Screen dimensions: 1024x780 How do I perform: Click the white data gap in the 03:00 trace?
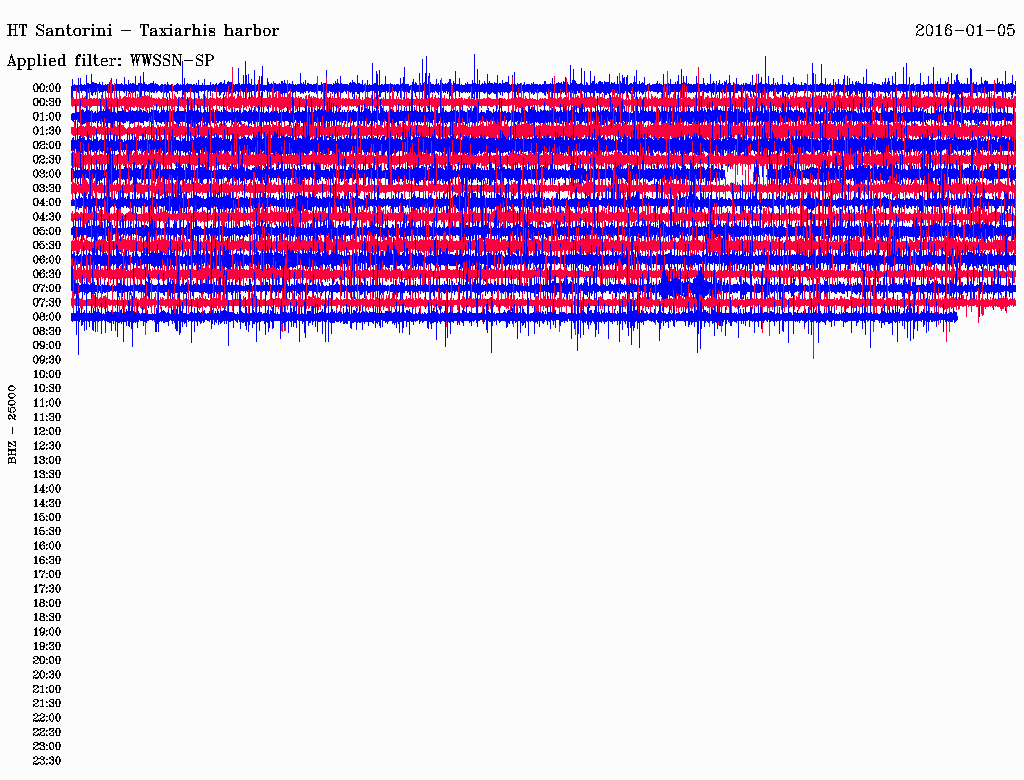(739, 174)
